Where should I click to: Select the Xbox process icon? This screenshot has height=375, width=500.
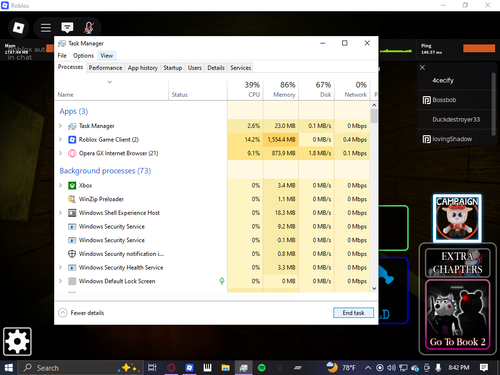point(72,185)
